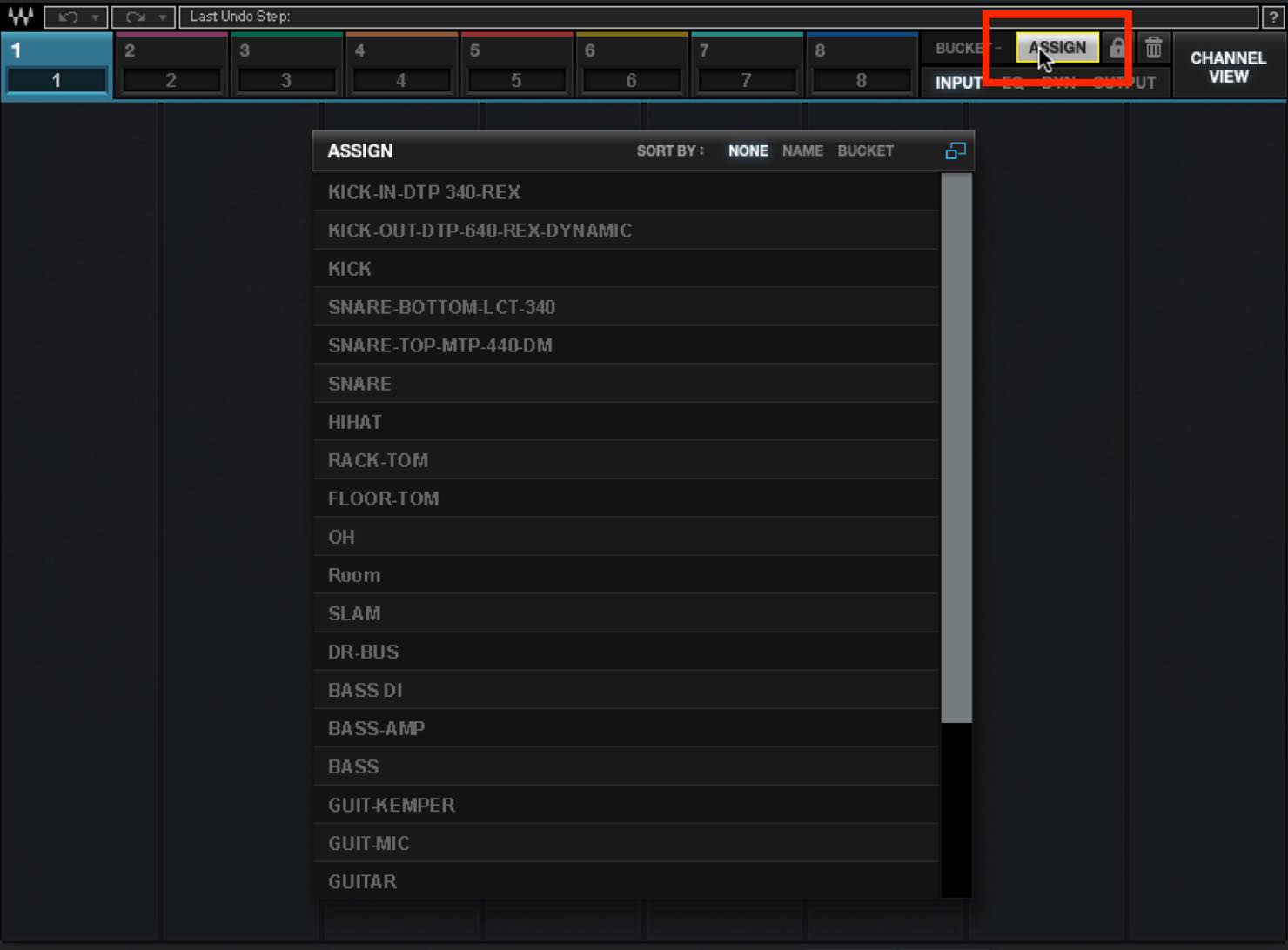Select the RACK-TOM track
The width and height of the screenshot is (1288, 950).
tap(627, 460)
